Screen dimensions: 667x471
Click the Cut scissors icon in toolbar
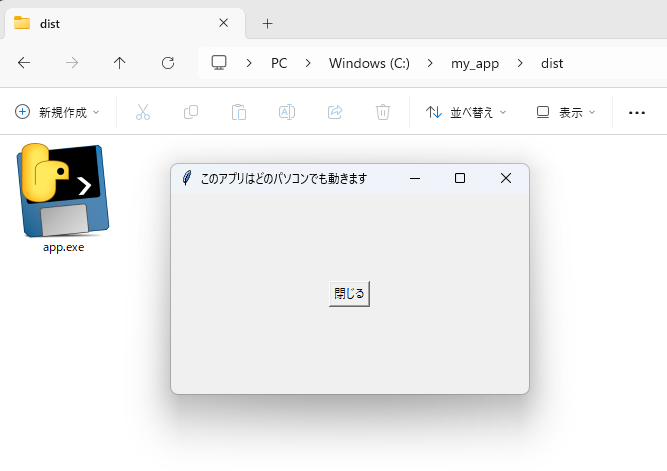tap(143, 112)
